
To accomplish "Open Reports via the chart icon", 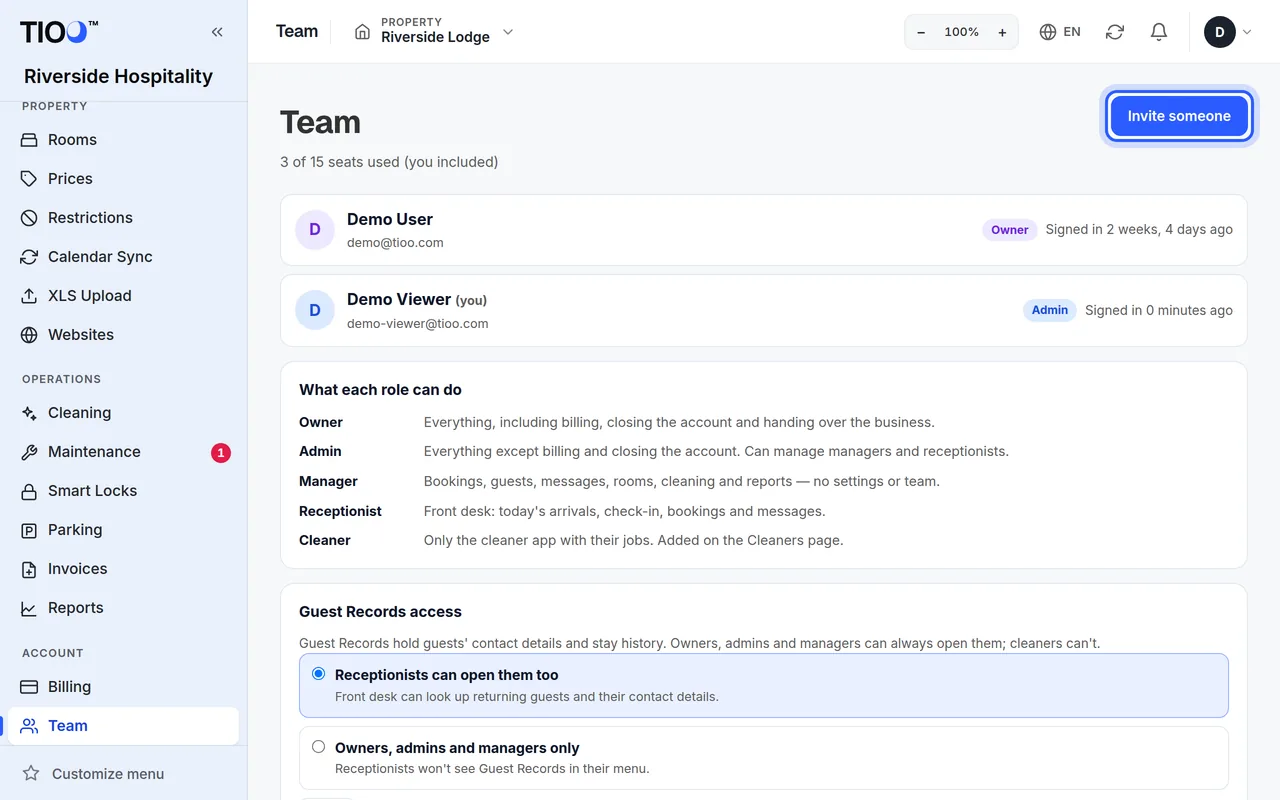I will click(x=29, y=608).
